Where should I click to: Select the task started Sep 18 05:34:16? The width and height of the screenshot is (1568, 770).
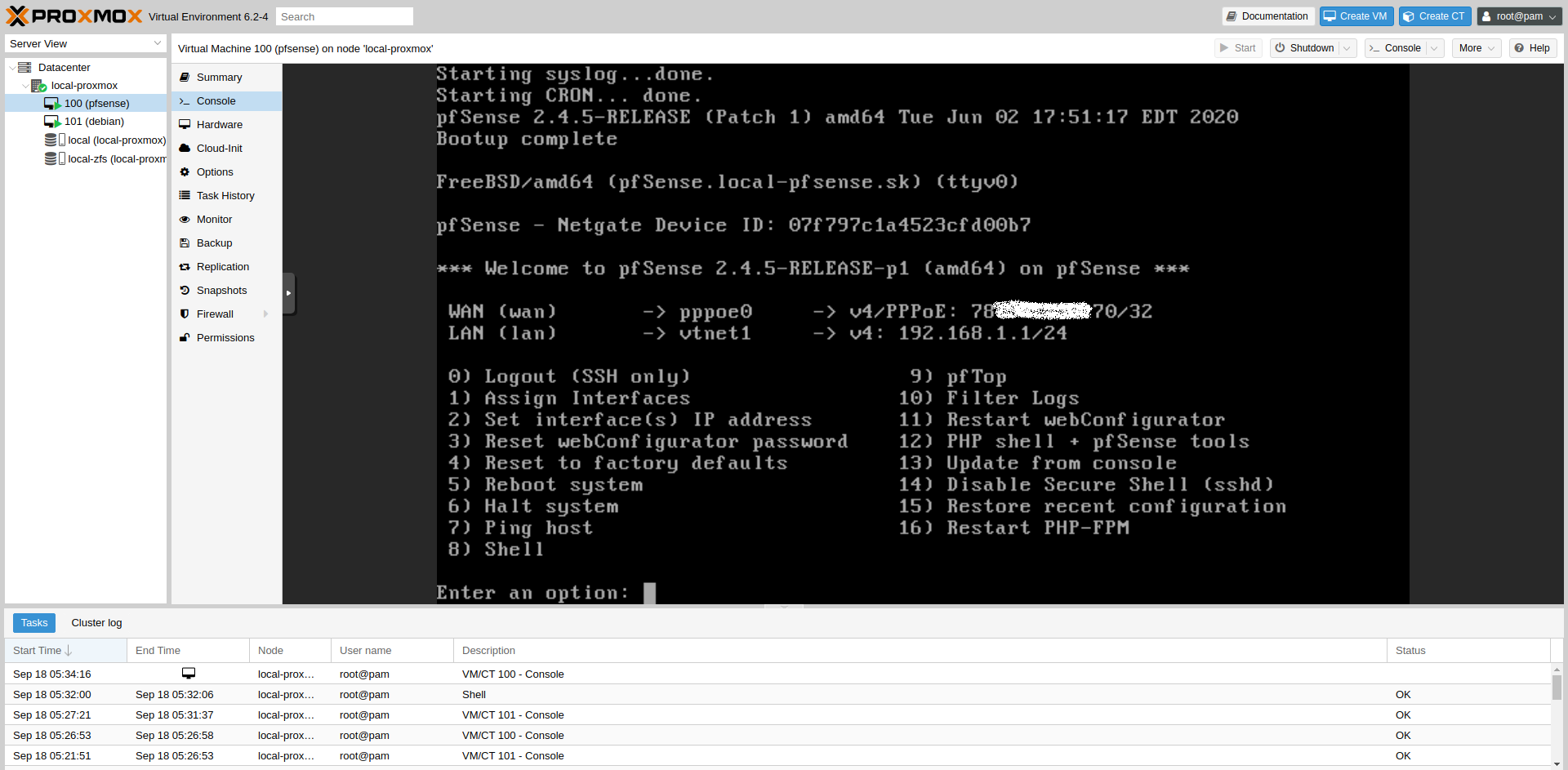point(777,674)
